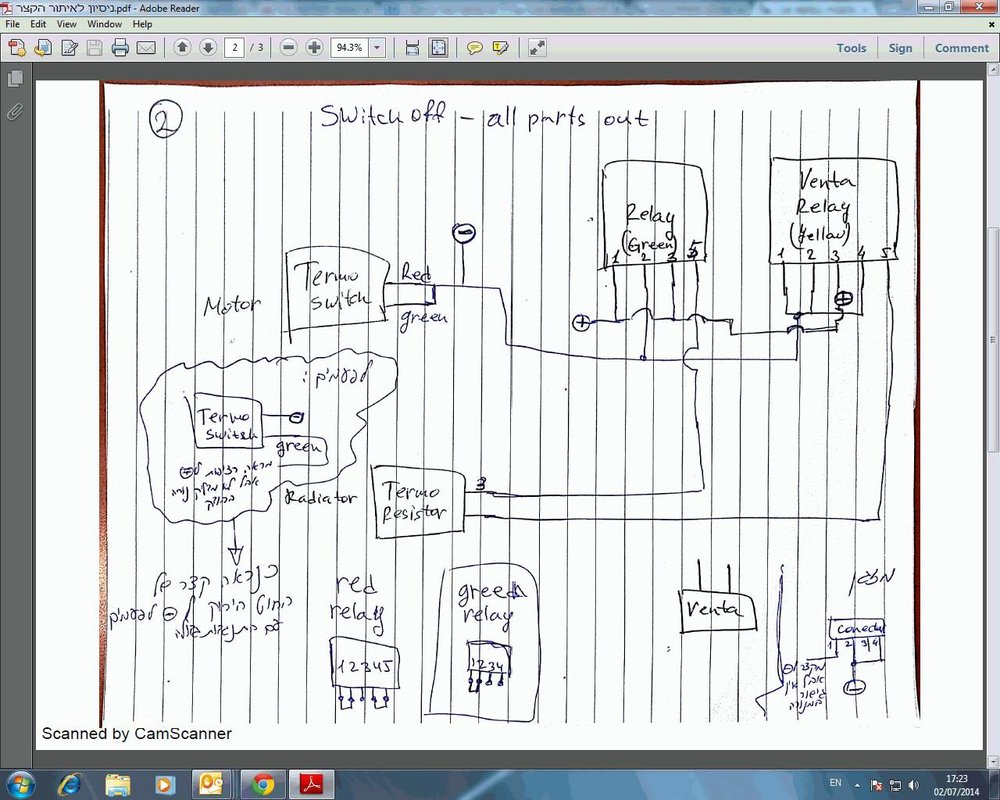
Task: Click the volume speaker tray icon
Action: [x=913, y=785]
